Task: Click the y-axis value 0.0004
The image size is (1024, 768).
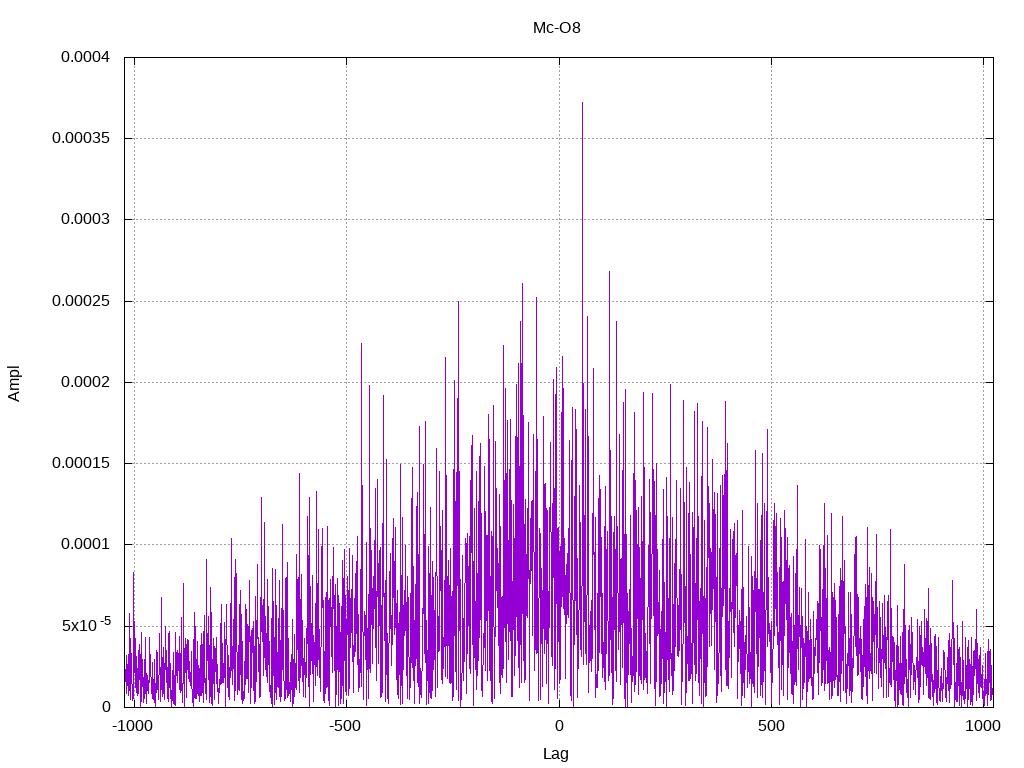Action: [86, 57]
